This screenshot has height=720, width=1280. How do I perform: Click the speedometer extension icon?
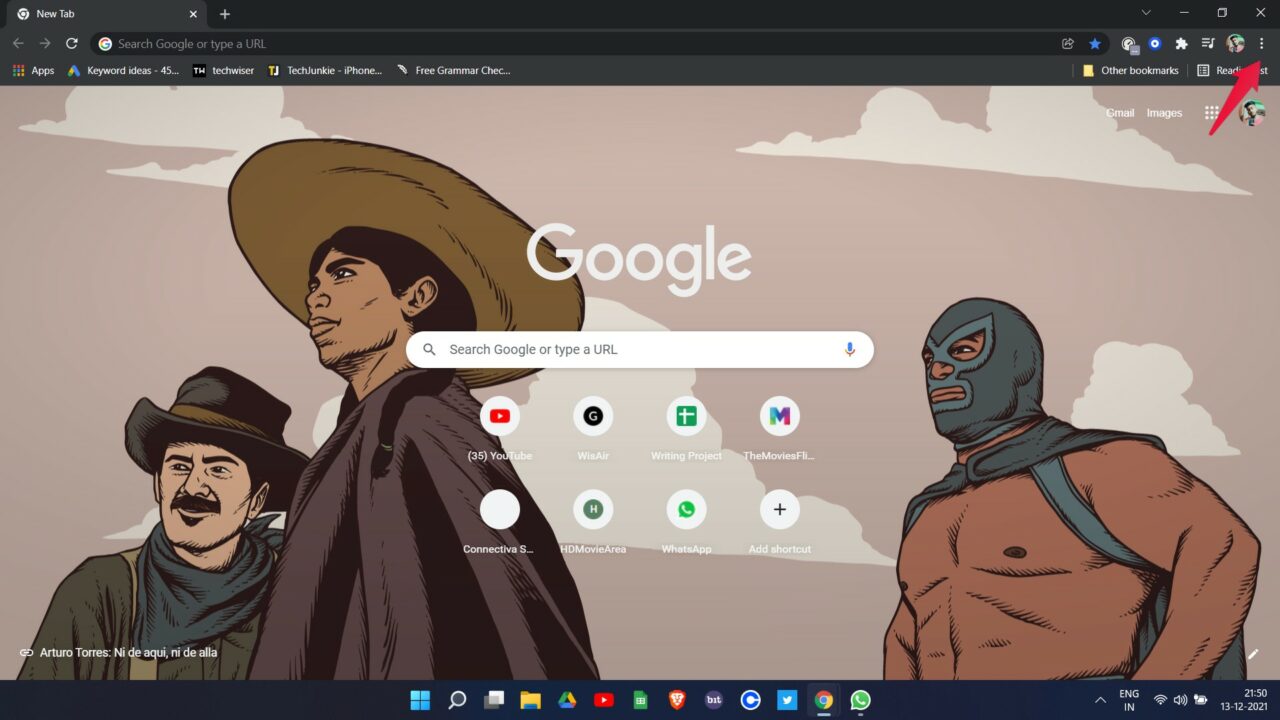coord(1129,44)
